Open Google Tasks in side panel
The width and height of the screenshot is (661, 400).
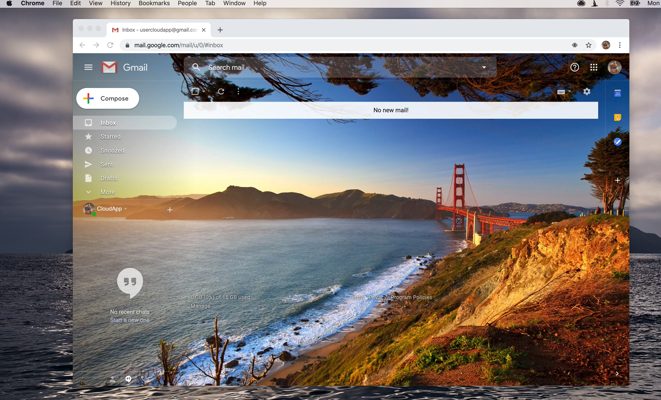[617, 142]
